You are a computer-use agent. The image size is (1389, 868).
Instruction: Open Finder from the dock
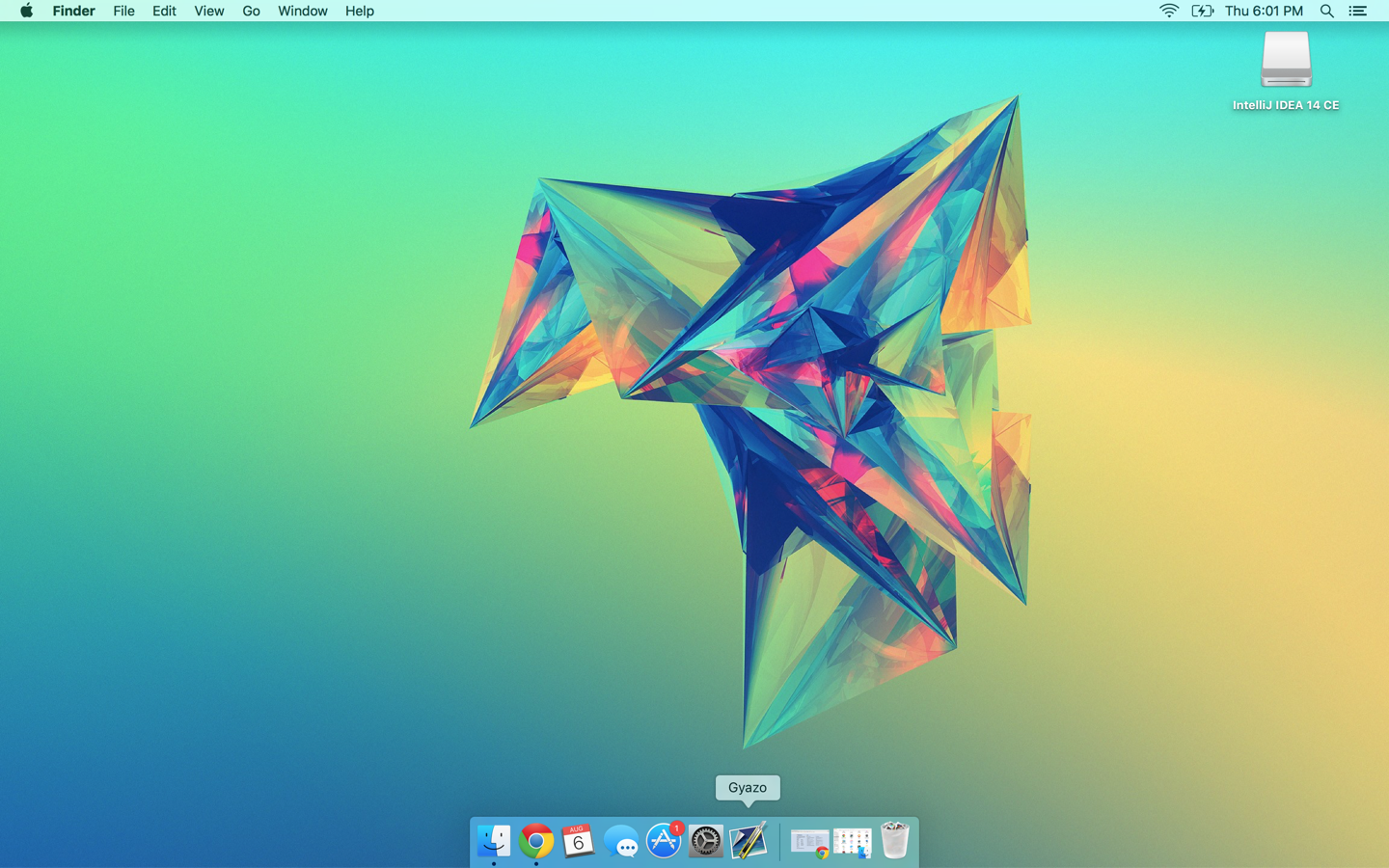494,841
